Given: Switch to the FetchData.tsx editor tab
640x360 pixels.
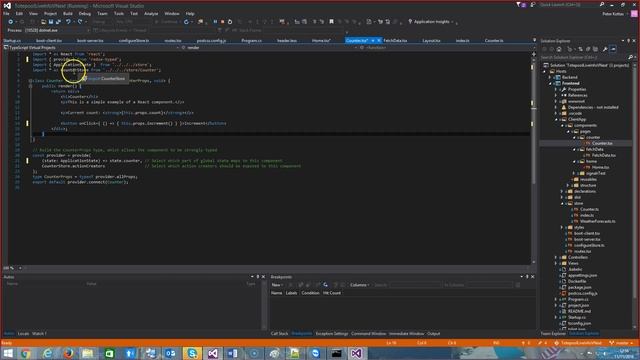Looking at the screenshot, I should pyautogui.click(x=395, y=41).
